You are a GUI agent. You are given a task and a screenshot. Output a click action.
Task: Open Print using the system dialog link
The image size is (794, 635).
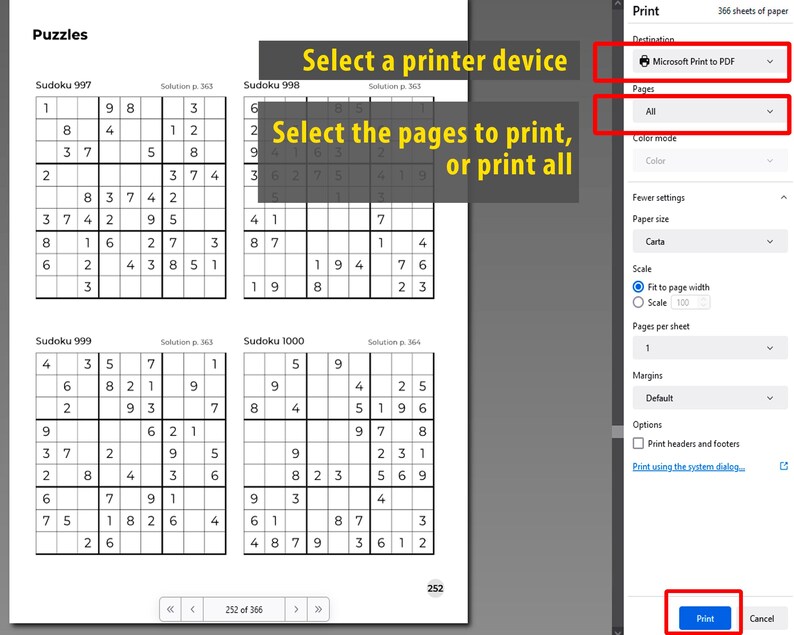(x=688, y=466)
